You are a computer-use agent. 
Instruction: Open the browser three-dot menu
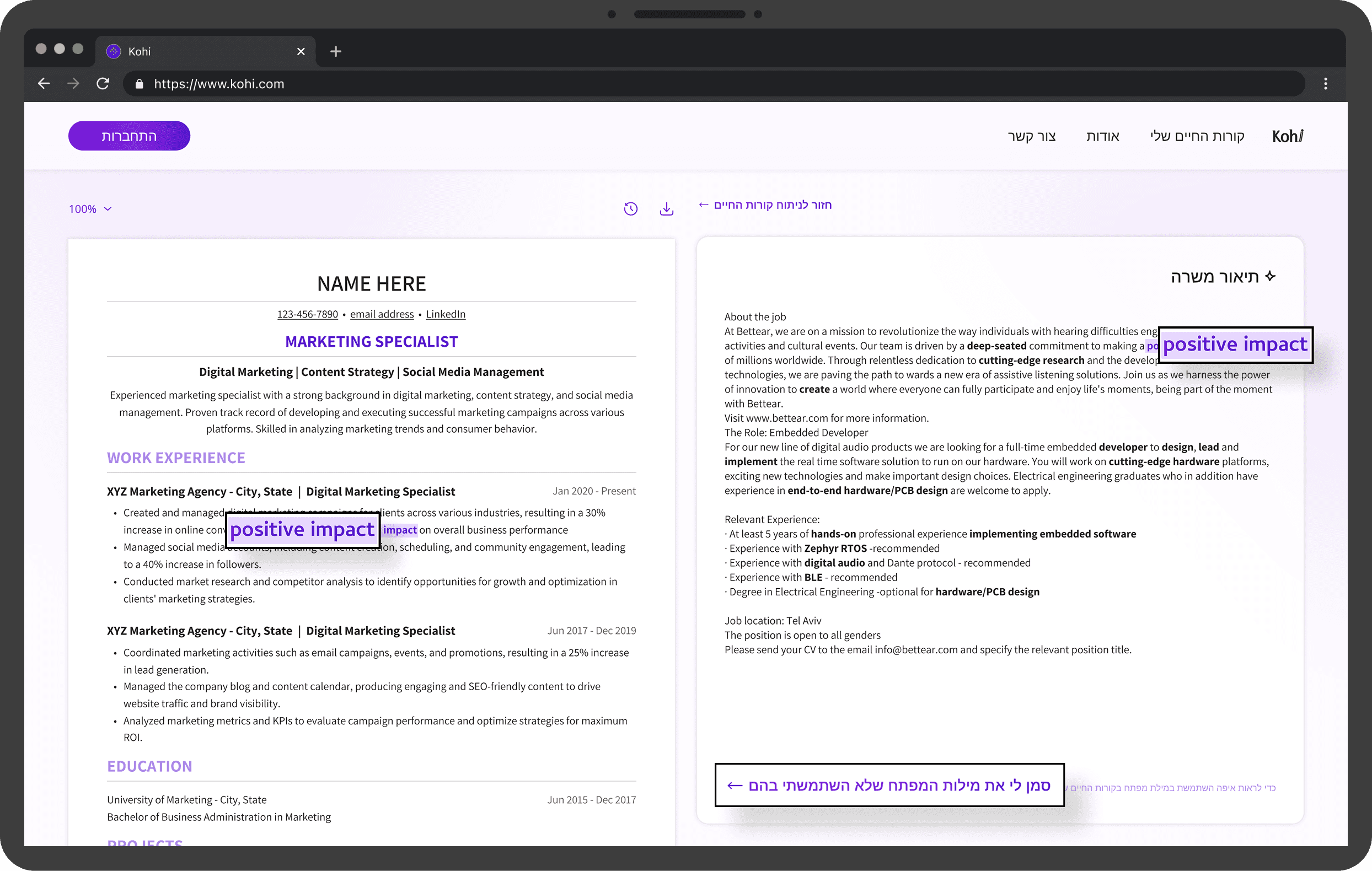(1325, 84)
